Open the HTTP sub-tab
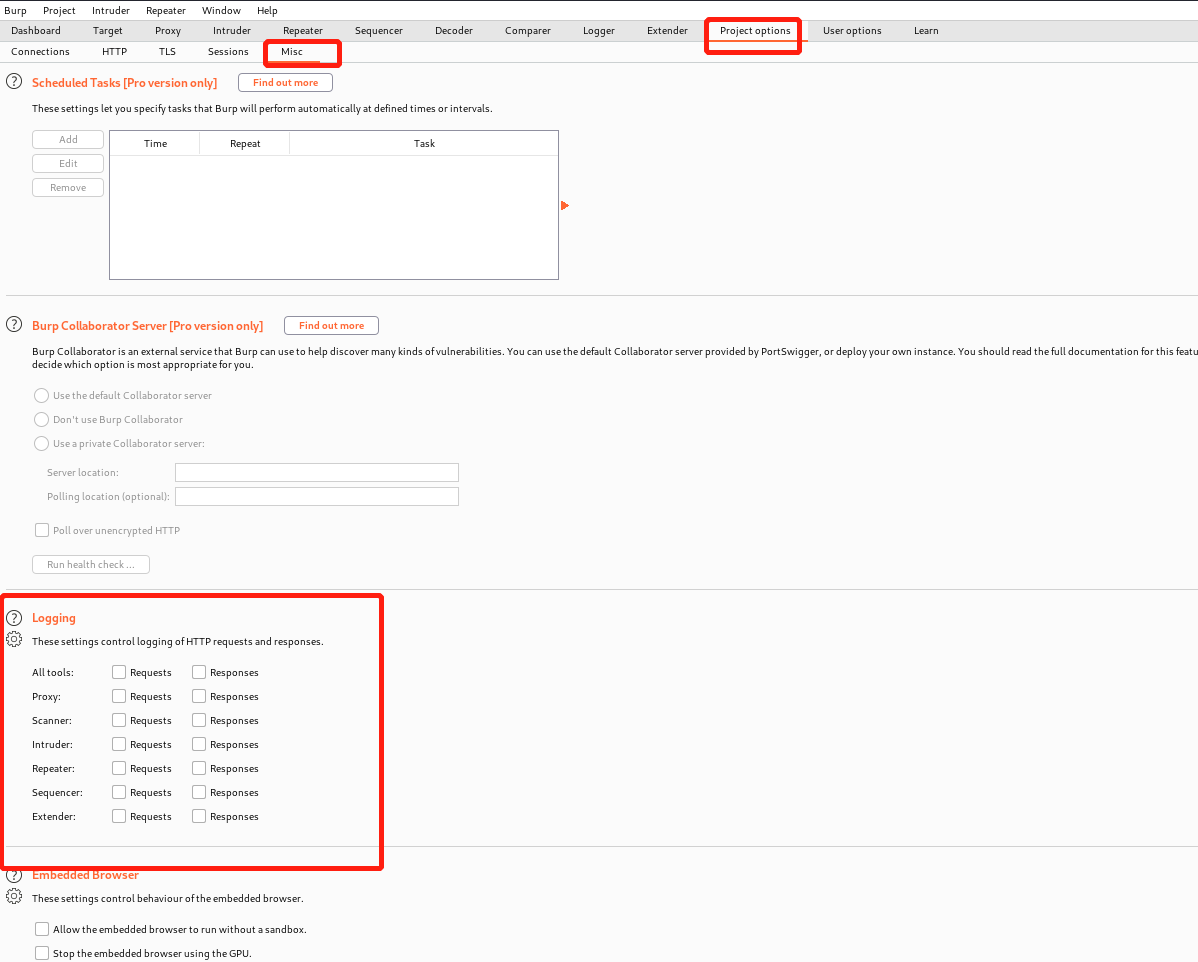 (115, 51)
